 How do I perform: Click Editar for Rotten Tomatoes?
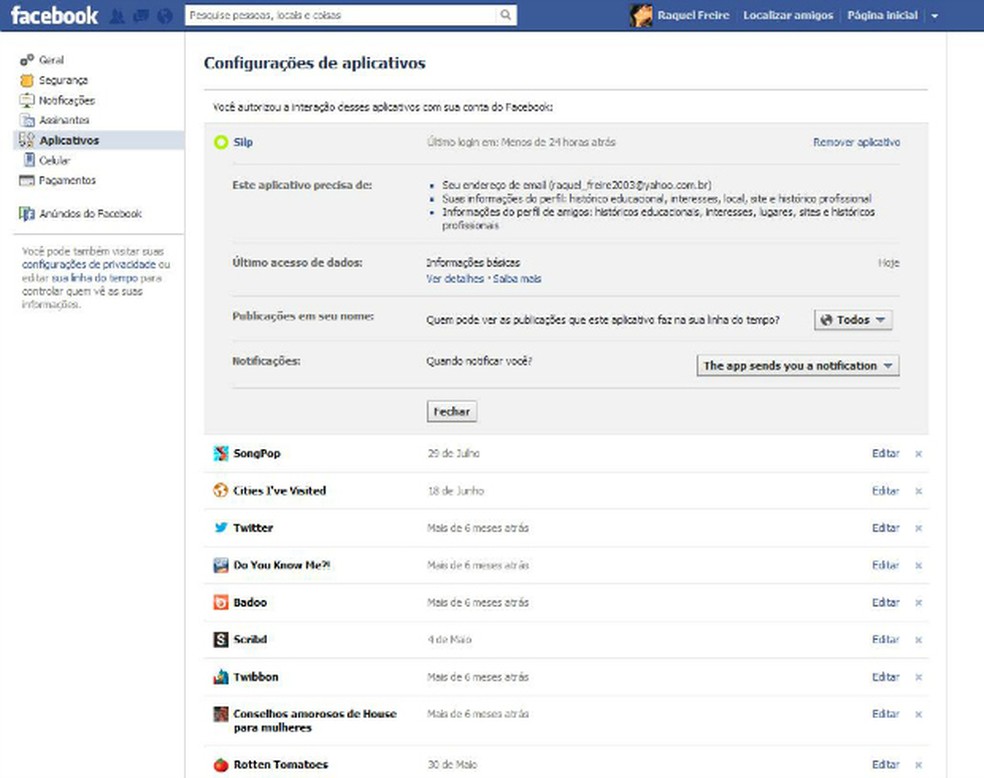point(885,765)
